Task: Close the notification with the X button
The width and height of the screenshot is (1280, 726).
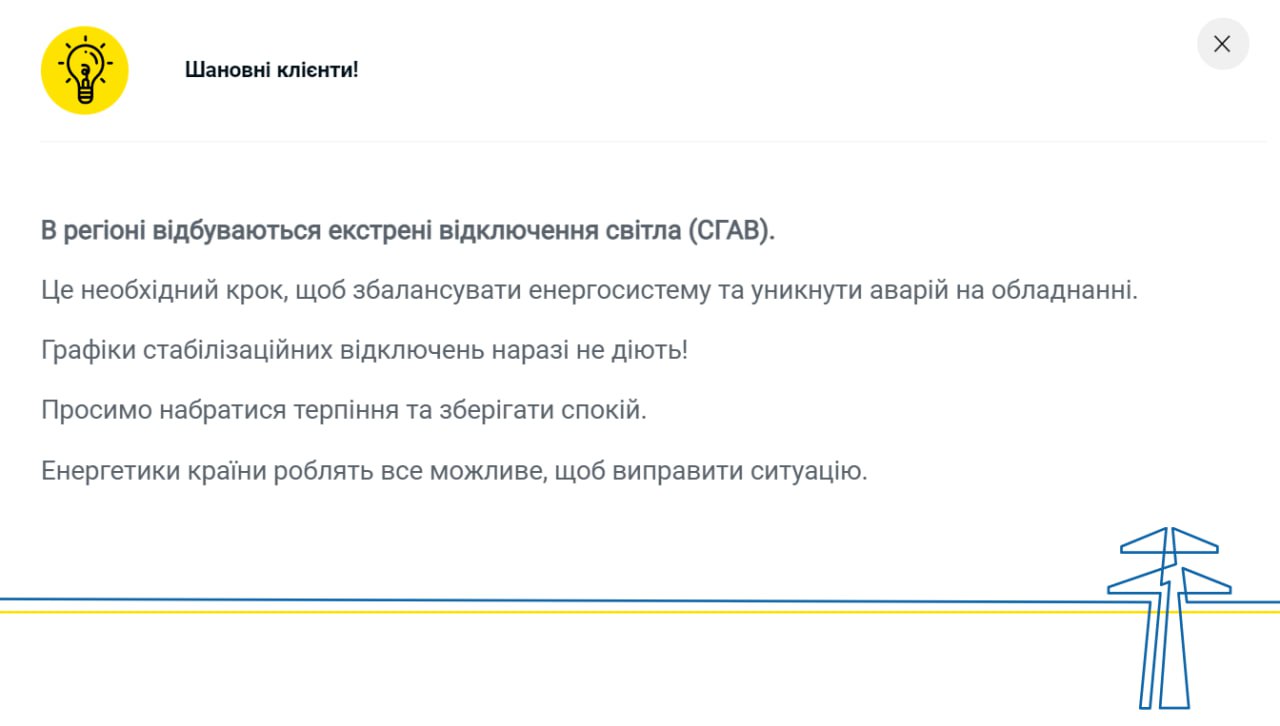Action: point(1222,44)
